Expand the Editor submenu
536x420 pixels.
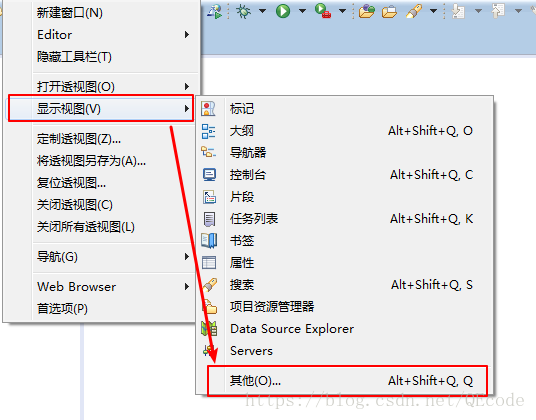[101, 35]
